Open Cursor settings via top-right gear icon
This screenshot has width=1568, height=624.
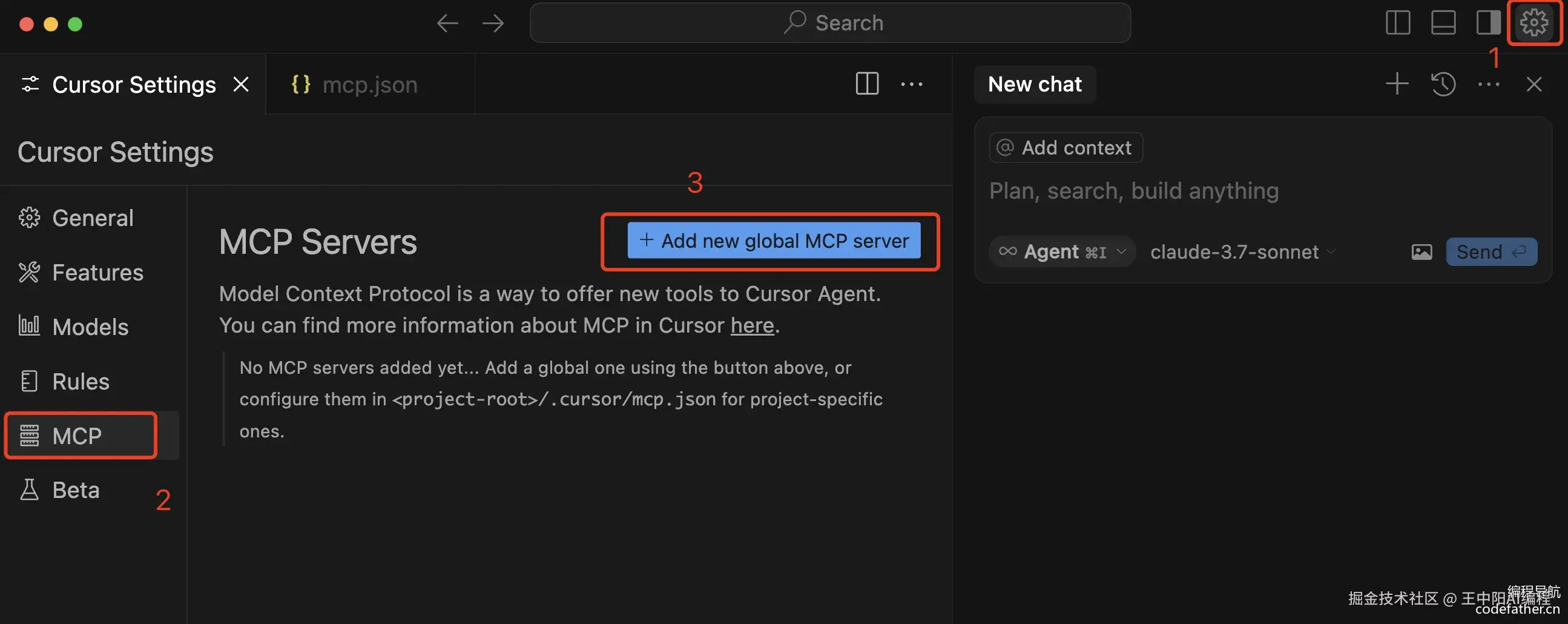coord(1533,23)
